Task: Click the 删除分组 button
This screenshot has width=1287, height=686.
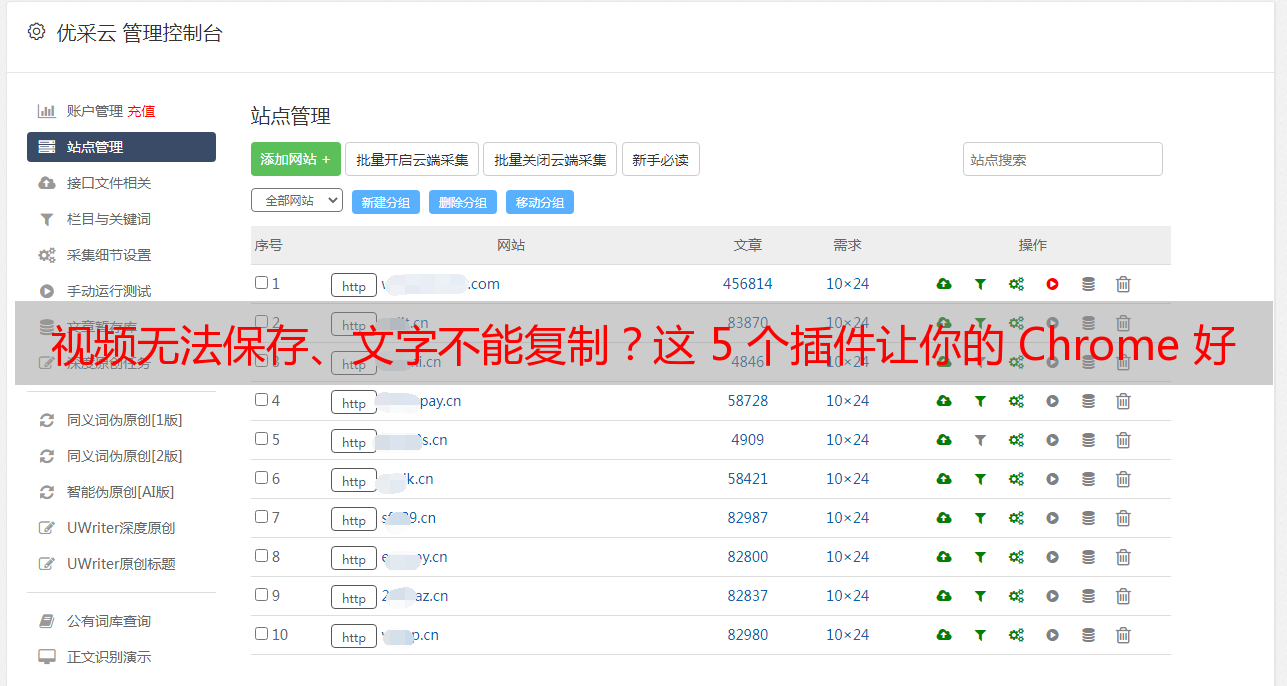Action: coord(463,202)
